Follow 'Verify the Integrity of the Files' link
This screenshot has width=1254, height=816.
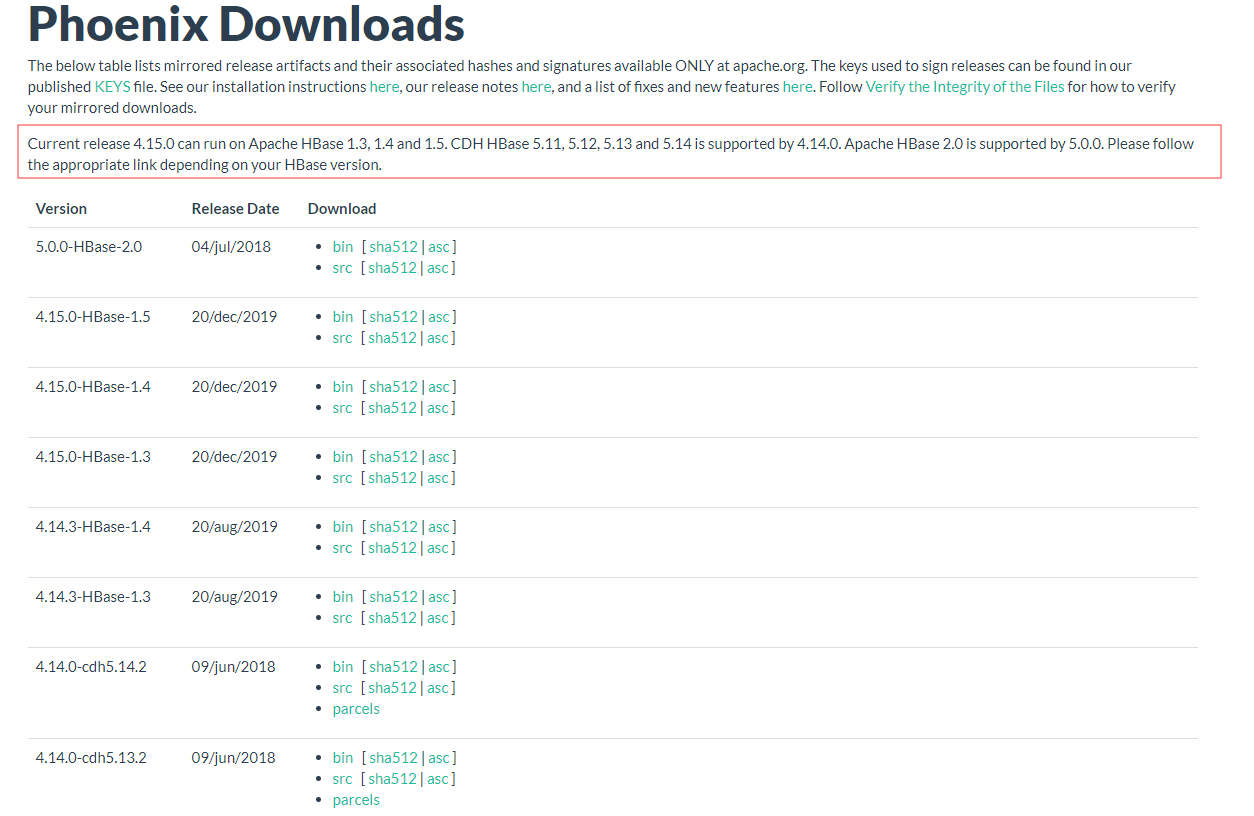tap(964, 87)
